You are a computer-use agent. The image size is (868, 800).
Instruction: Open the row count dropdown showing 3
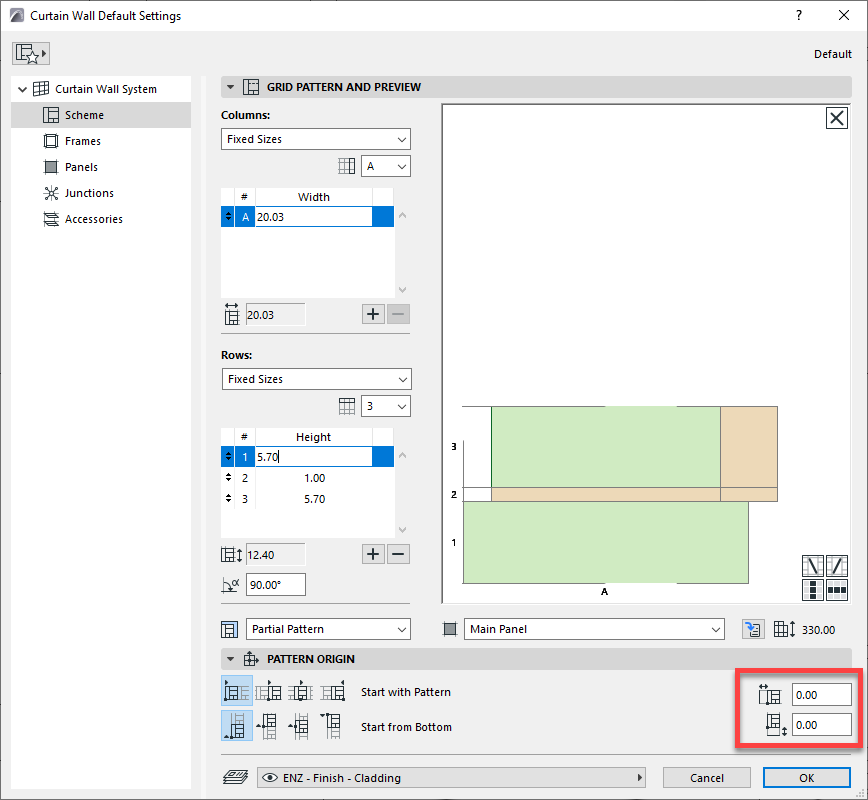coord(386,406)
